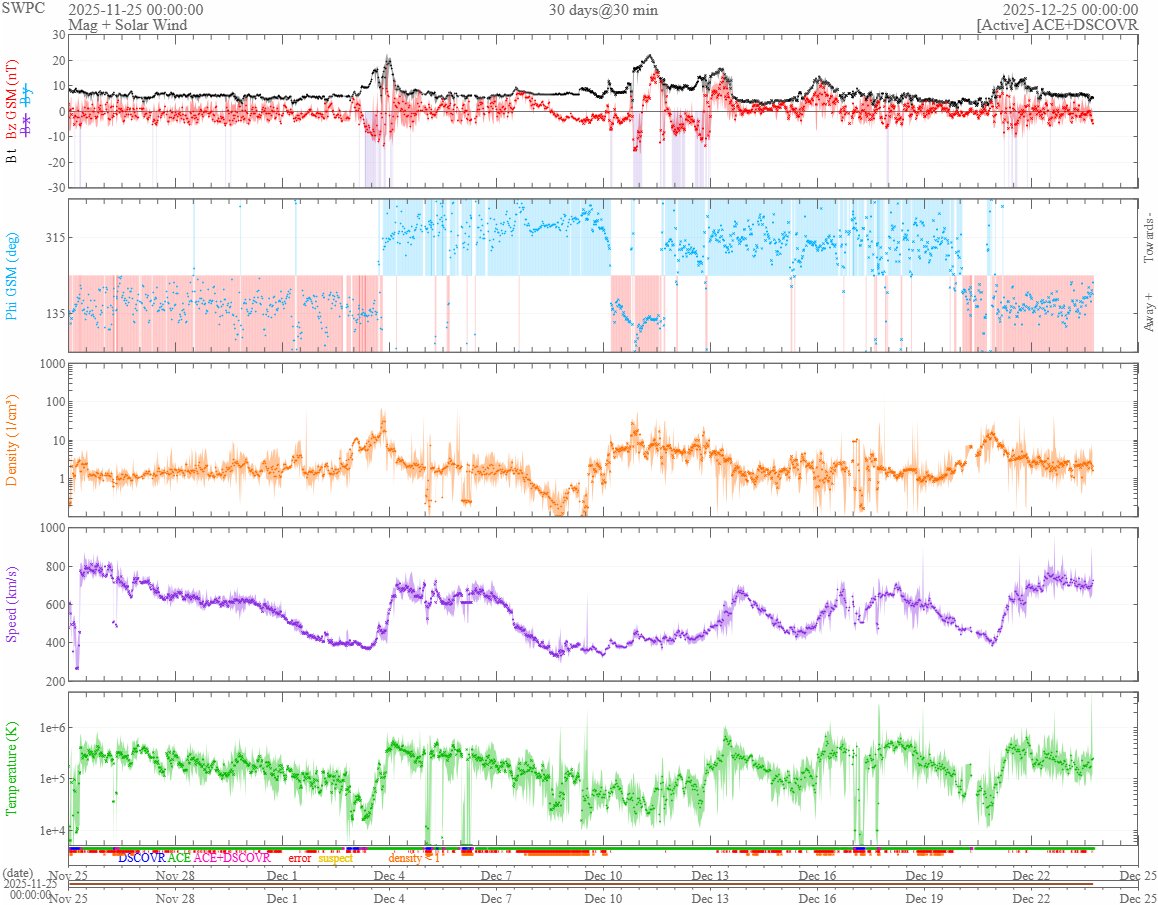This screenshot has width=1158, height=905.
Task: Click inside the green Temperature plot panel
Action: (x=603, y=768)
